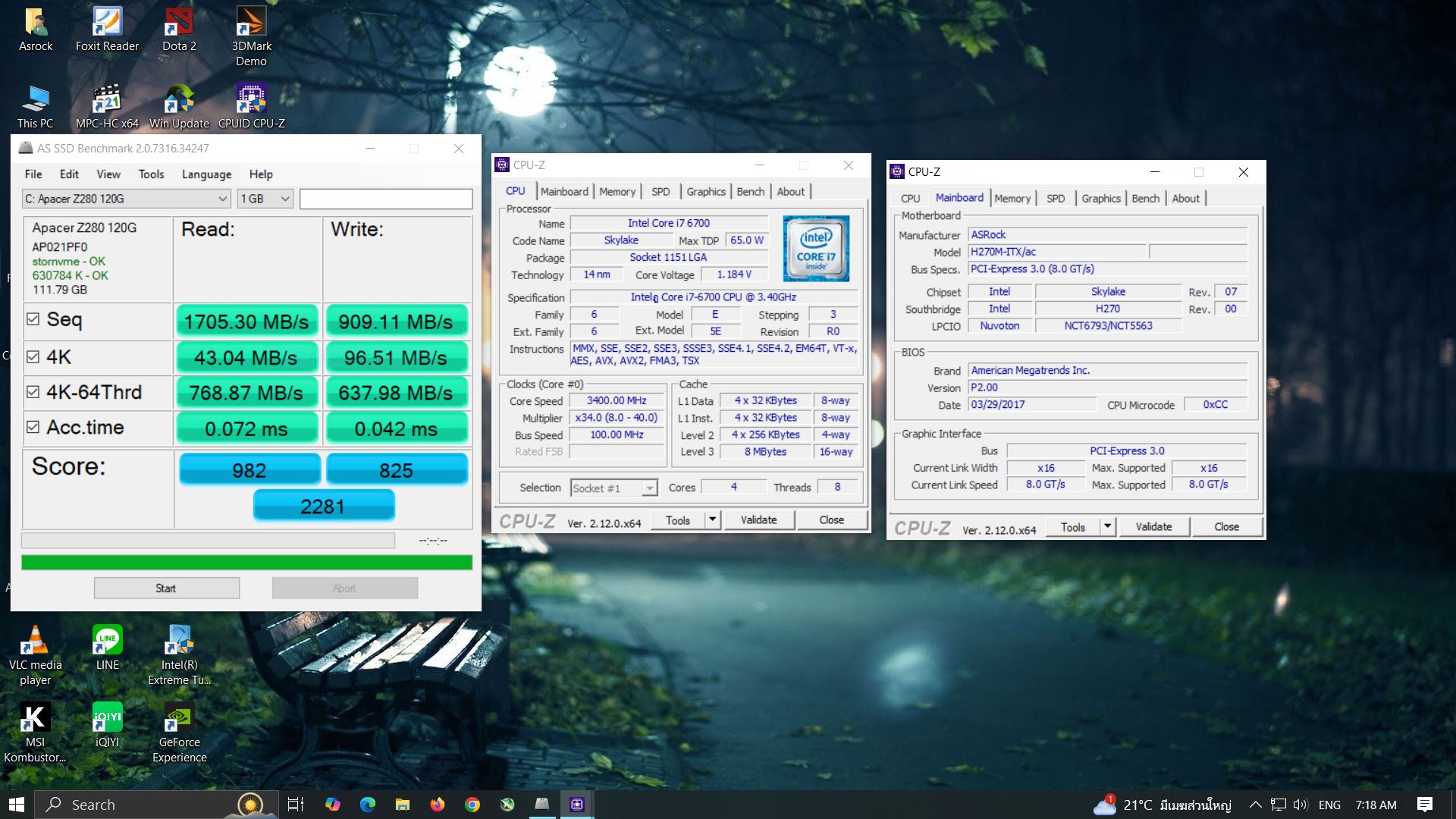The width and height of the screenshot is (1456, 819).
Task: Switch to Memory tab in left CPU-Z
Action: point(617,192)
